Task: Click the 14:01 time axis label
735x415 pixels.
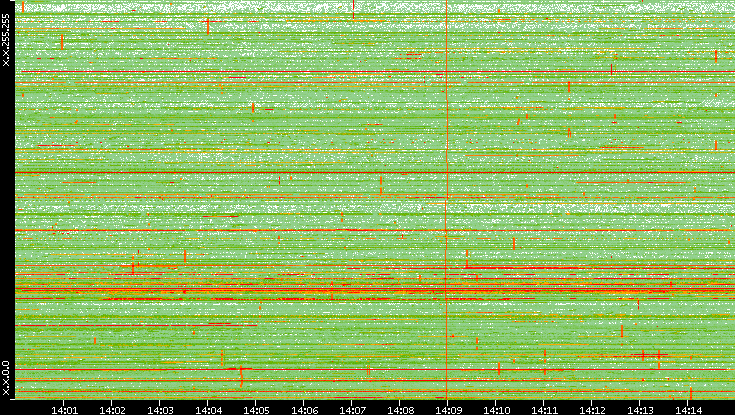Action: click(65, 409)
